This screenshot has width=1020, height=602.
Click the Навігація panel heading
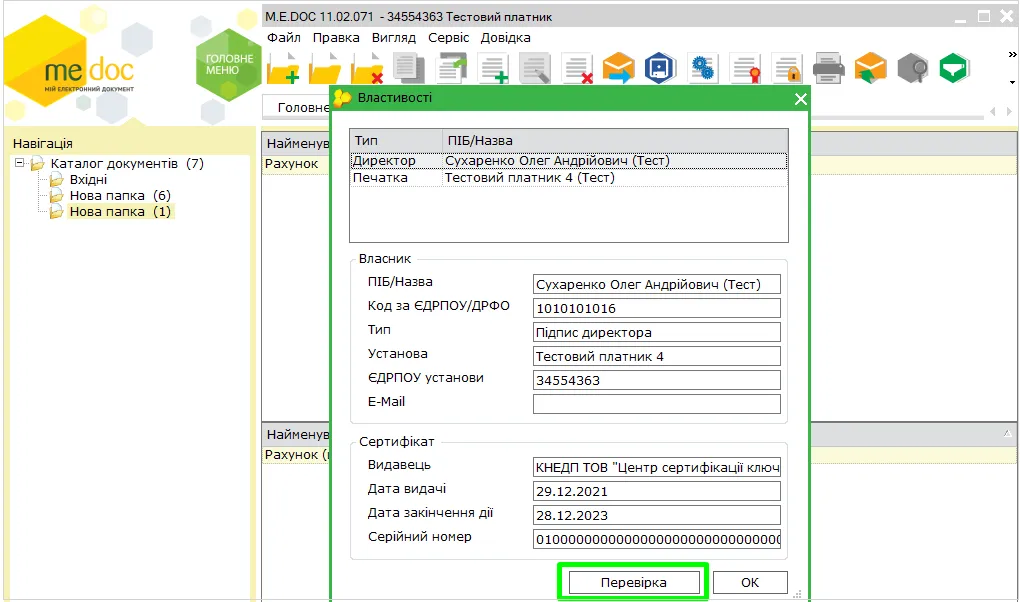(43, 144)
